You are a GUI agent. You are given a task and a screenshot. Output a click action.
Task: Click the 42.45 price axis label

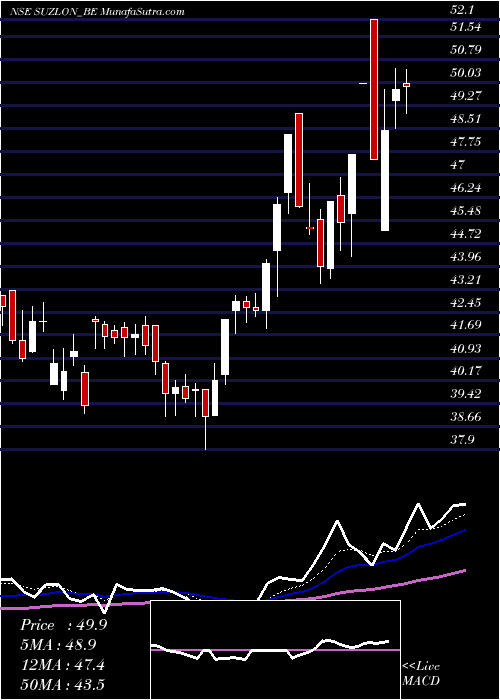(x=466, y=303)
